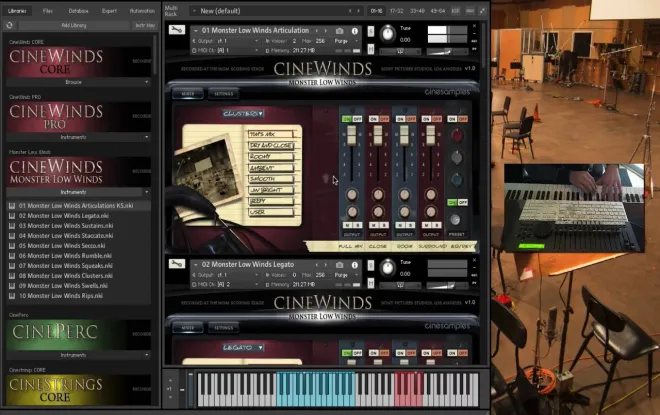Open Instruments dropdown under Monster Low Winds
This screenshot has height=415, width=660.
[x=78, y=192]
